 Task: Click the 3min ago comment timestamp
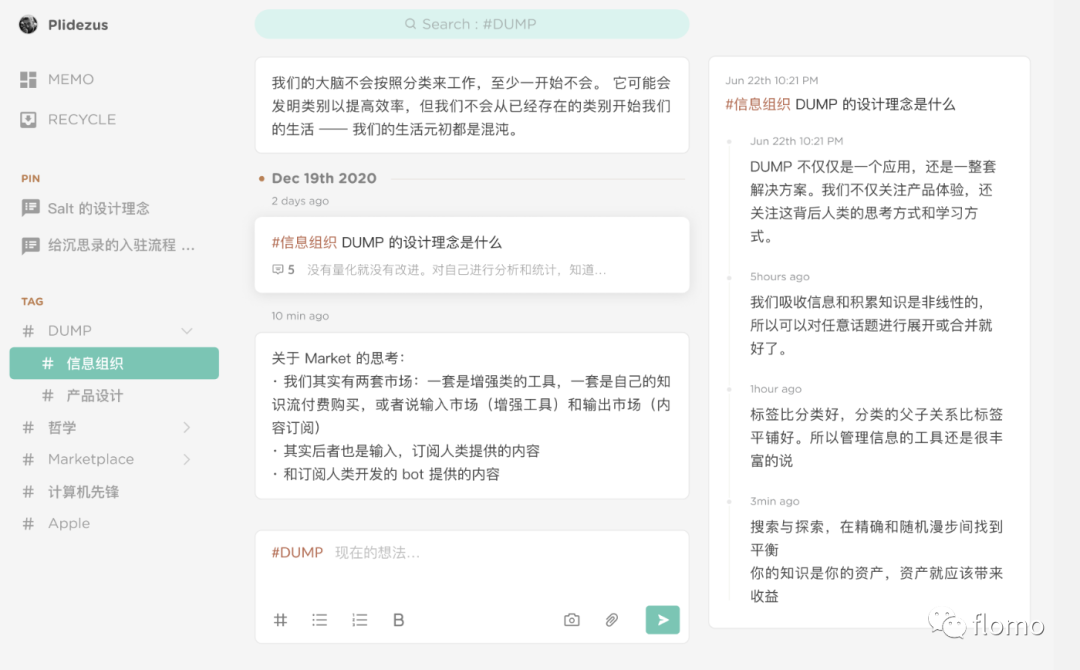point(774,501)
